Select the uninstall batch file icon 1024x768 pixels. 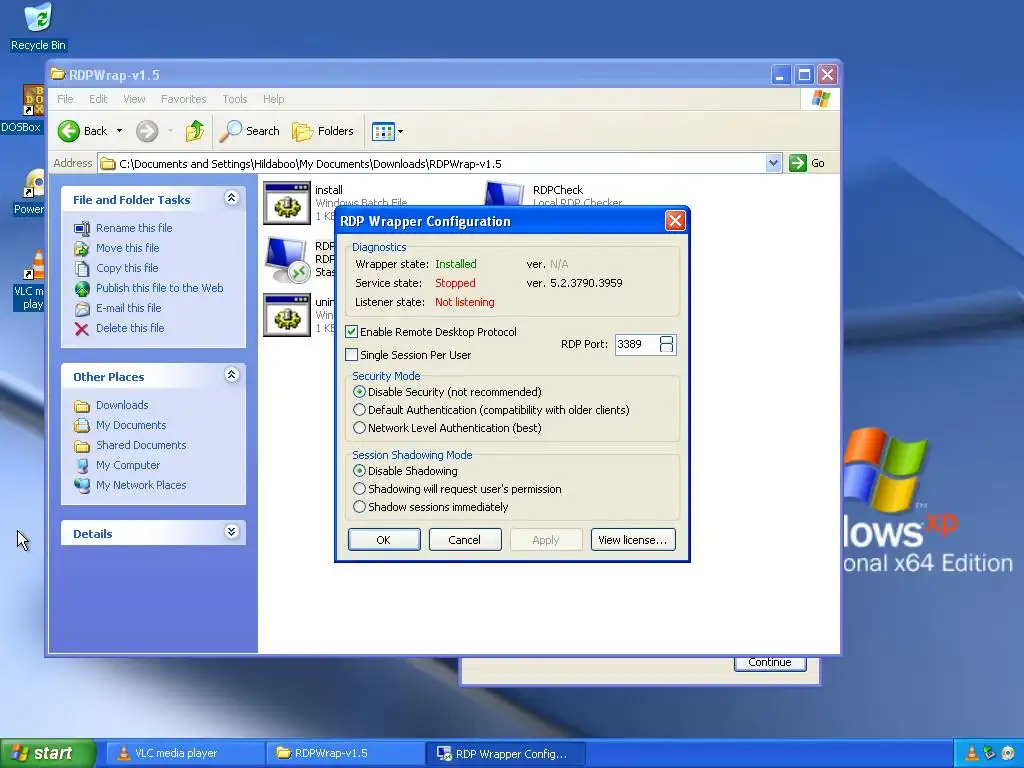(x=287, y=315)
